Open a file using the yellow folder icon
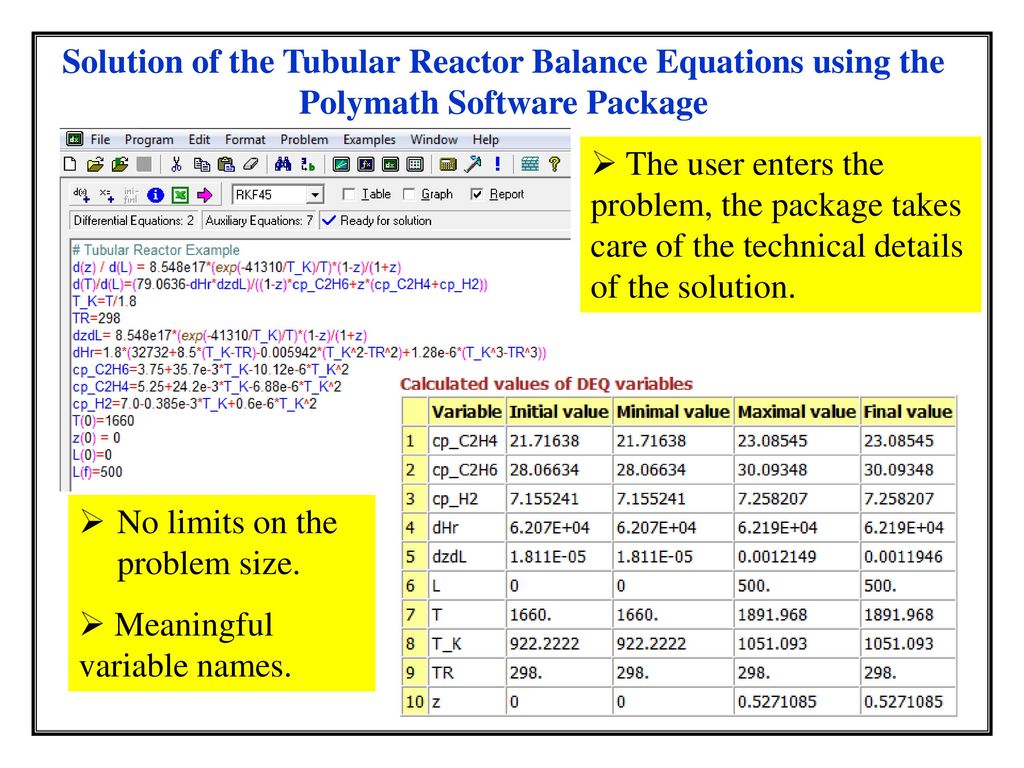This screenshot has width=1024, height=768. pyautogui.click(x=95, y=165)
